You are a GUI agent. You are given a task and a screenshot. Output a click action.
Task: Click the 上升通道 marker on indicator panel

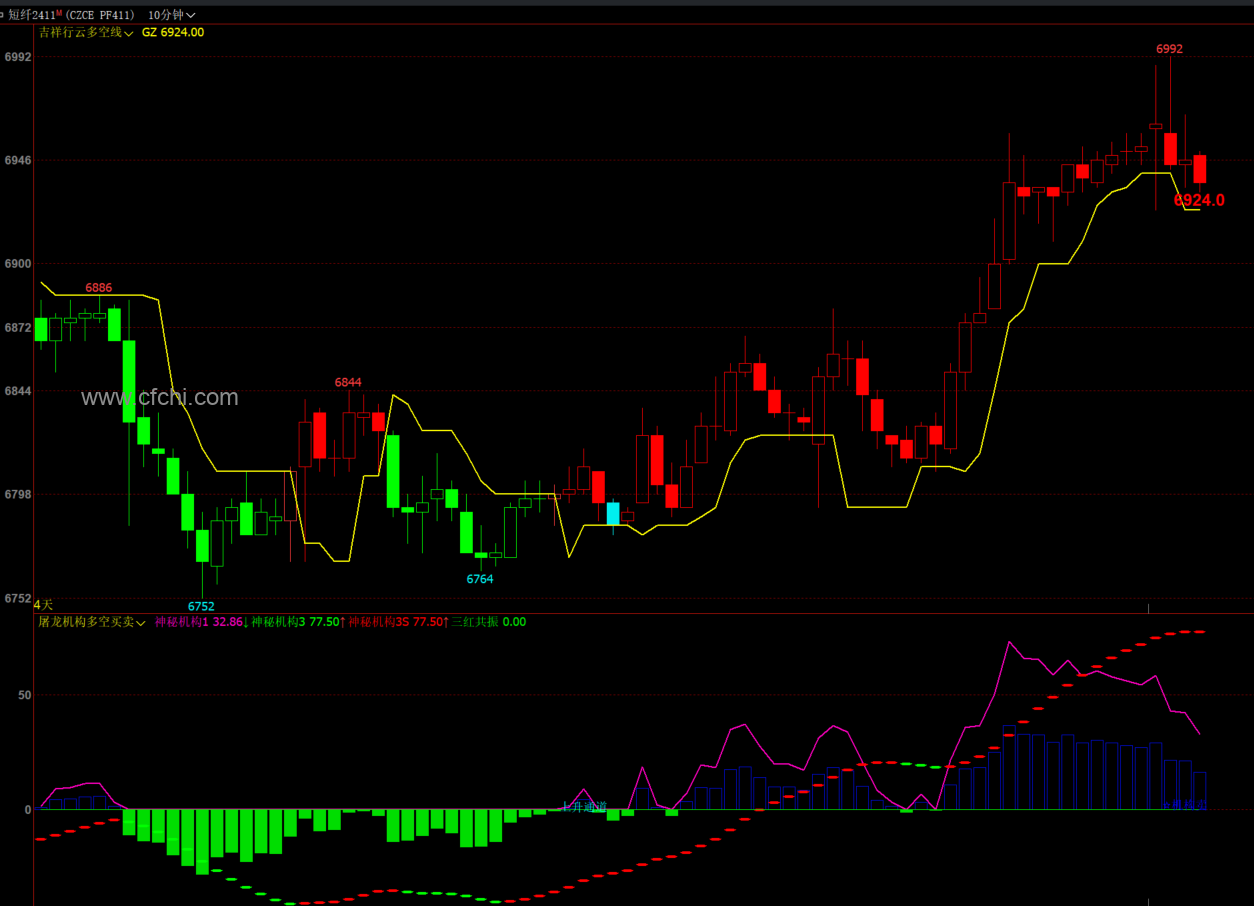[584, 807]
